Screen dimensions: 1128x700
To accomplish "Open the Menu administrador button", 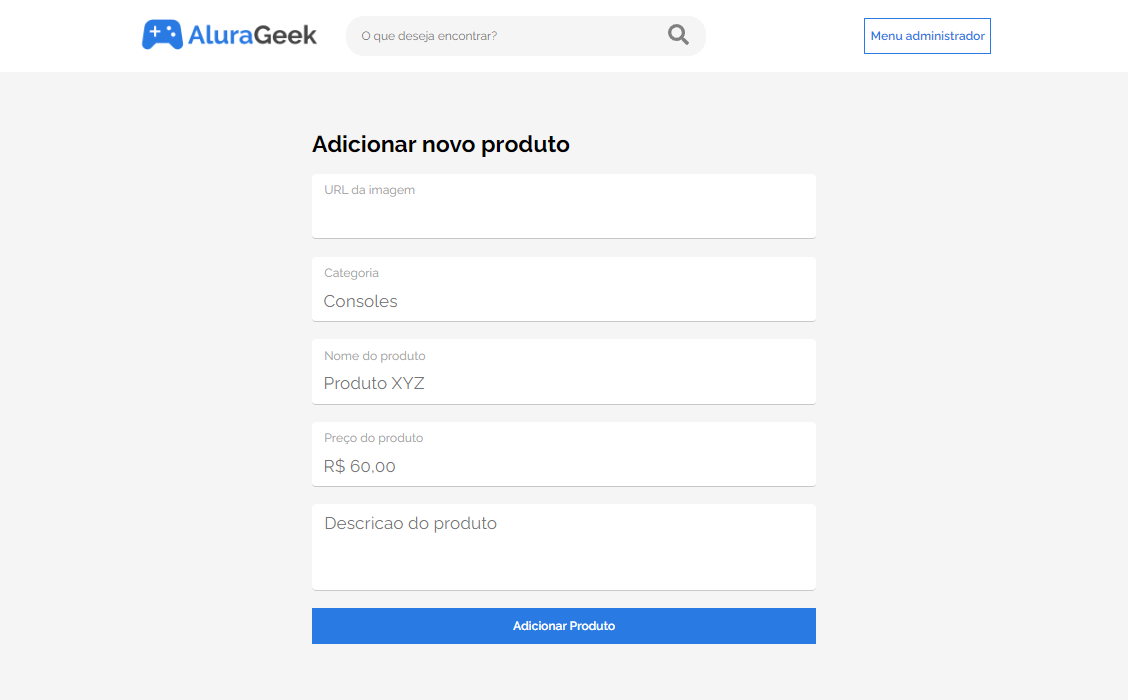I will [927, 36].
